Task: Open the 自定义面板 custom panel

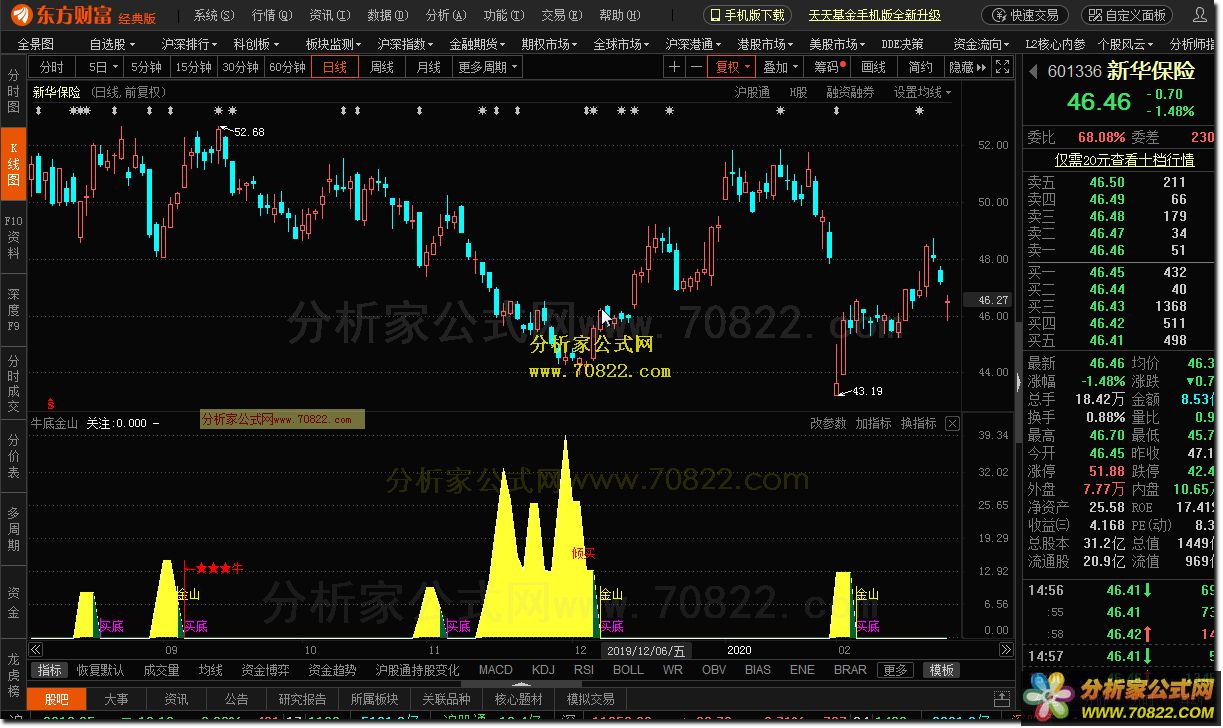Action: 1128,15
